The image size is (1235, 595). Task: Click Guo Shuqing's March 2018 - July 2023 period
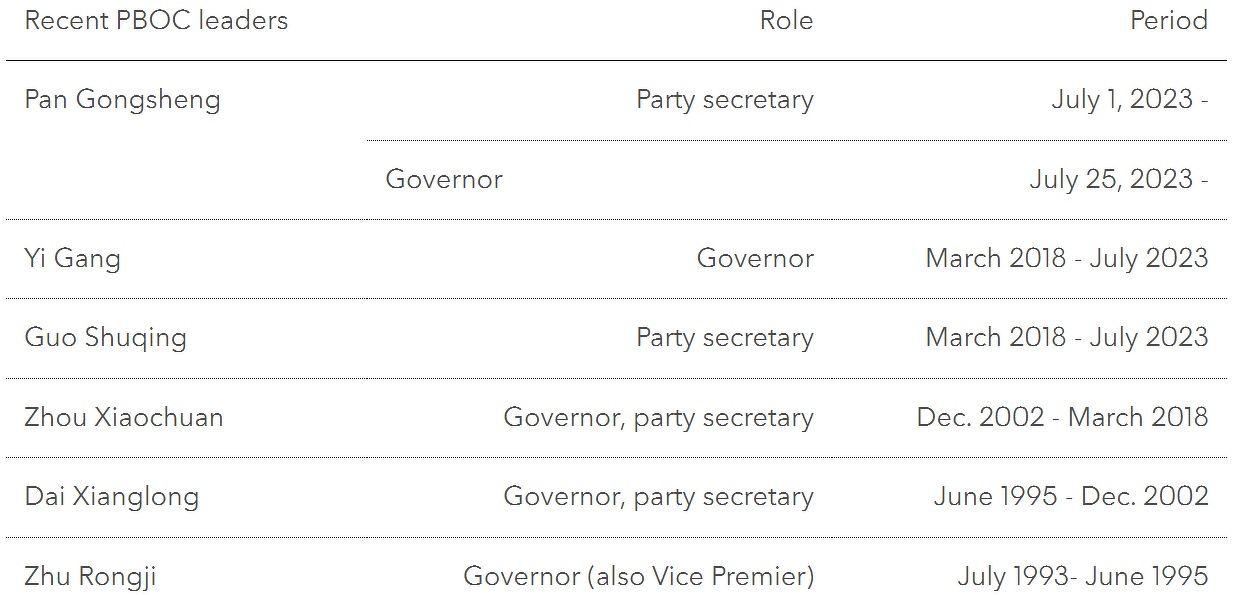pos(1066,337)
